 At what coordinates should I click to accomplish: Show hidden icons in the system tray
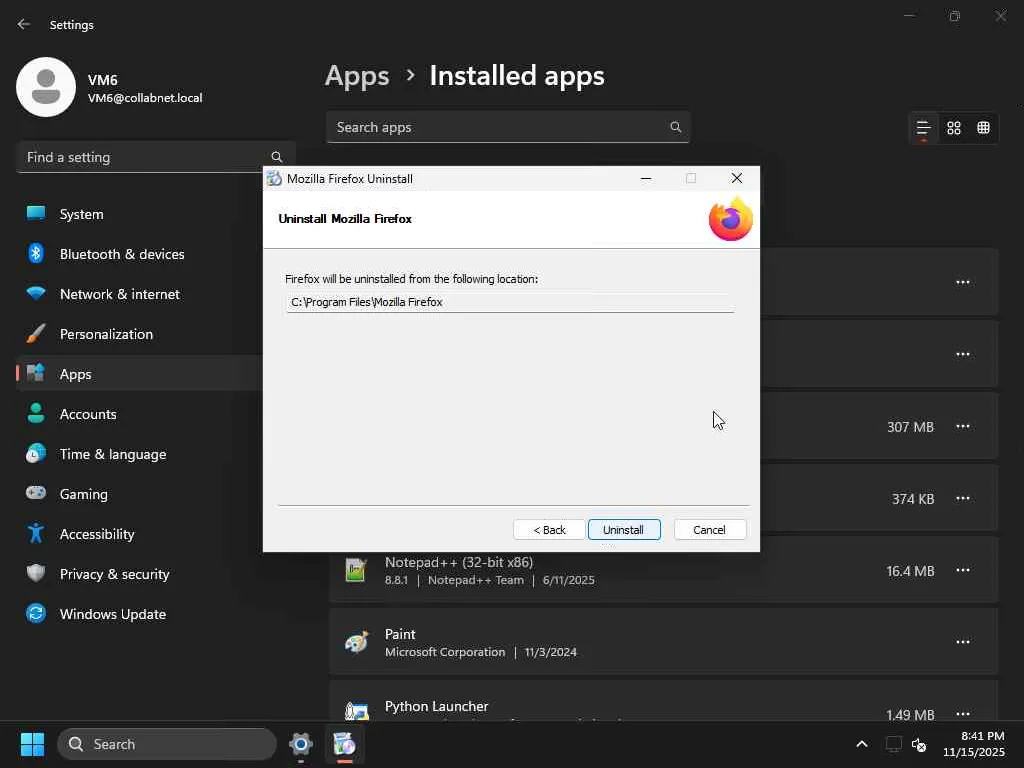[x=861, y=744]
